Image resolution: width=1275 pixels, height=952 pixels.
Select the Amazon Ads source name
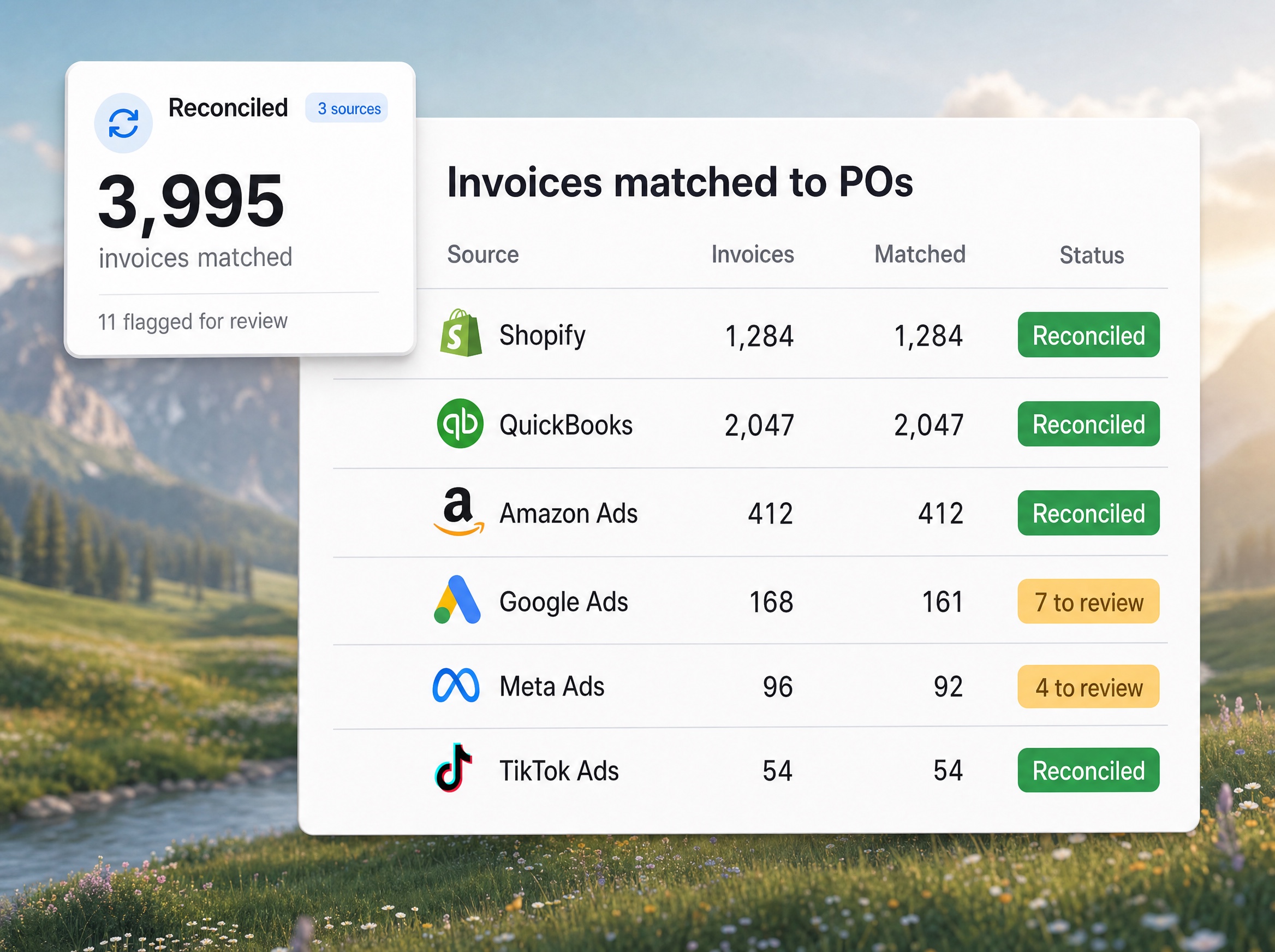click(x=568, y=513)
